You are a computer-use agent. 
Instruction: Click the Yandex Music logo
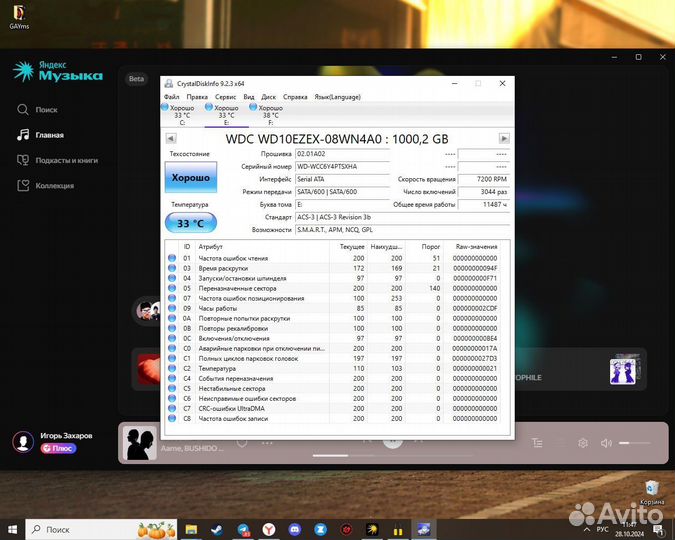tap(57, 71)
